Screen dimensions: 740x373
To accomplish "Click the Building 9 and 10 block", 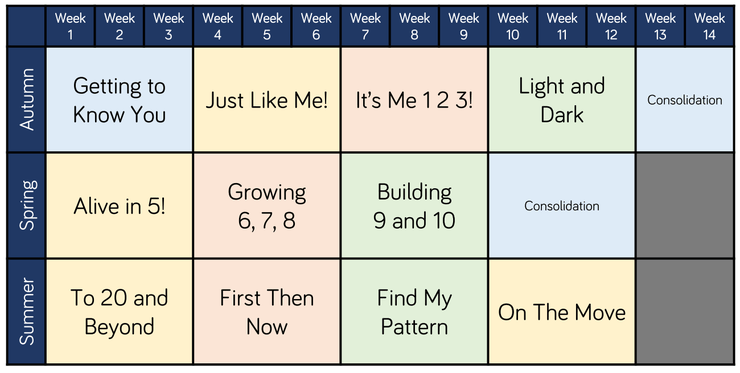I will point(414,205).
